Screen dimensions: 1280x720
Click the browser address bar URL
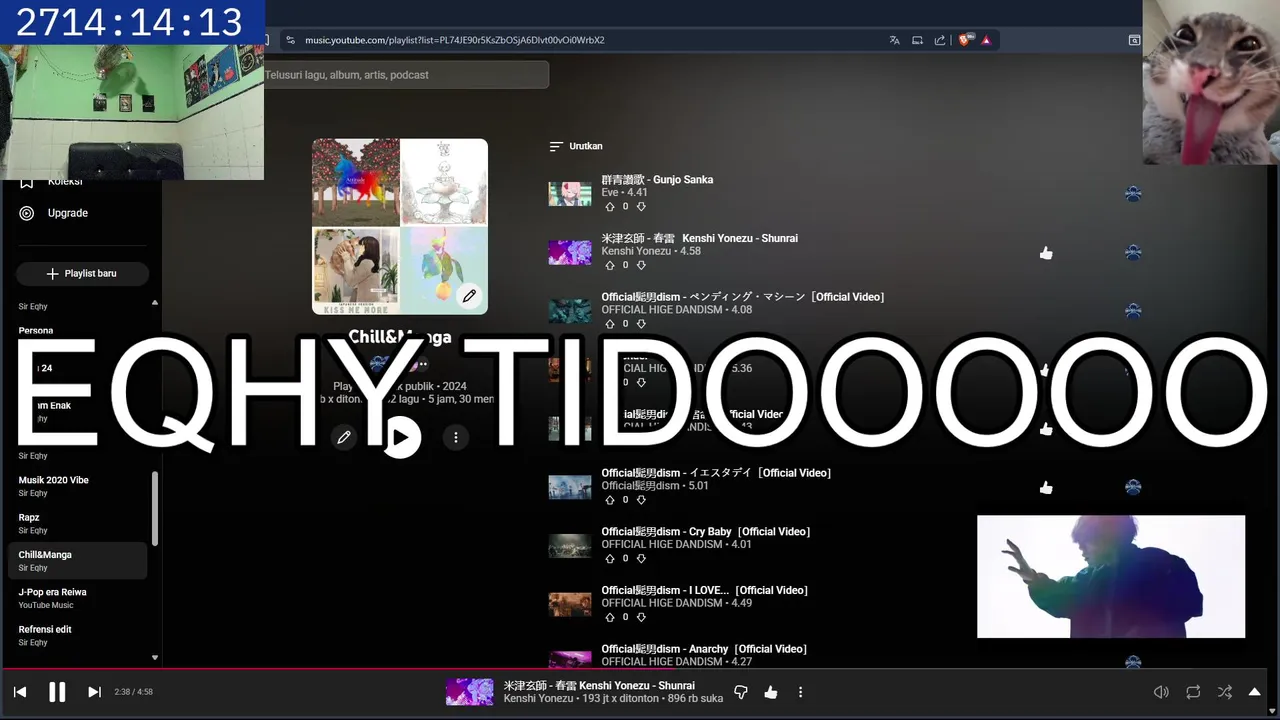click(454, 40)
